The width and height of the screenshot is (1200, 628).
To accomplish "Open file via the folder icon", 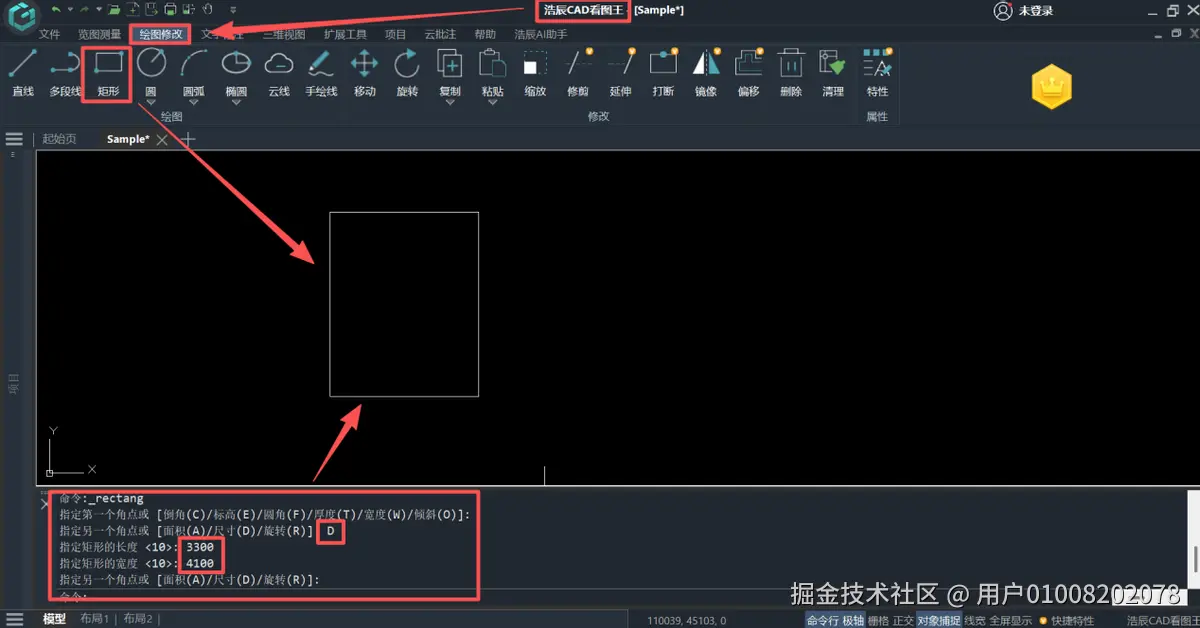I will click(x=114, y=10).
